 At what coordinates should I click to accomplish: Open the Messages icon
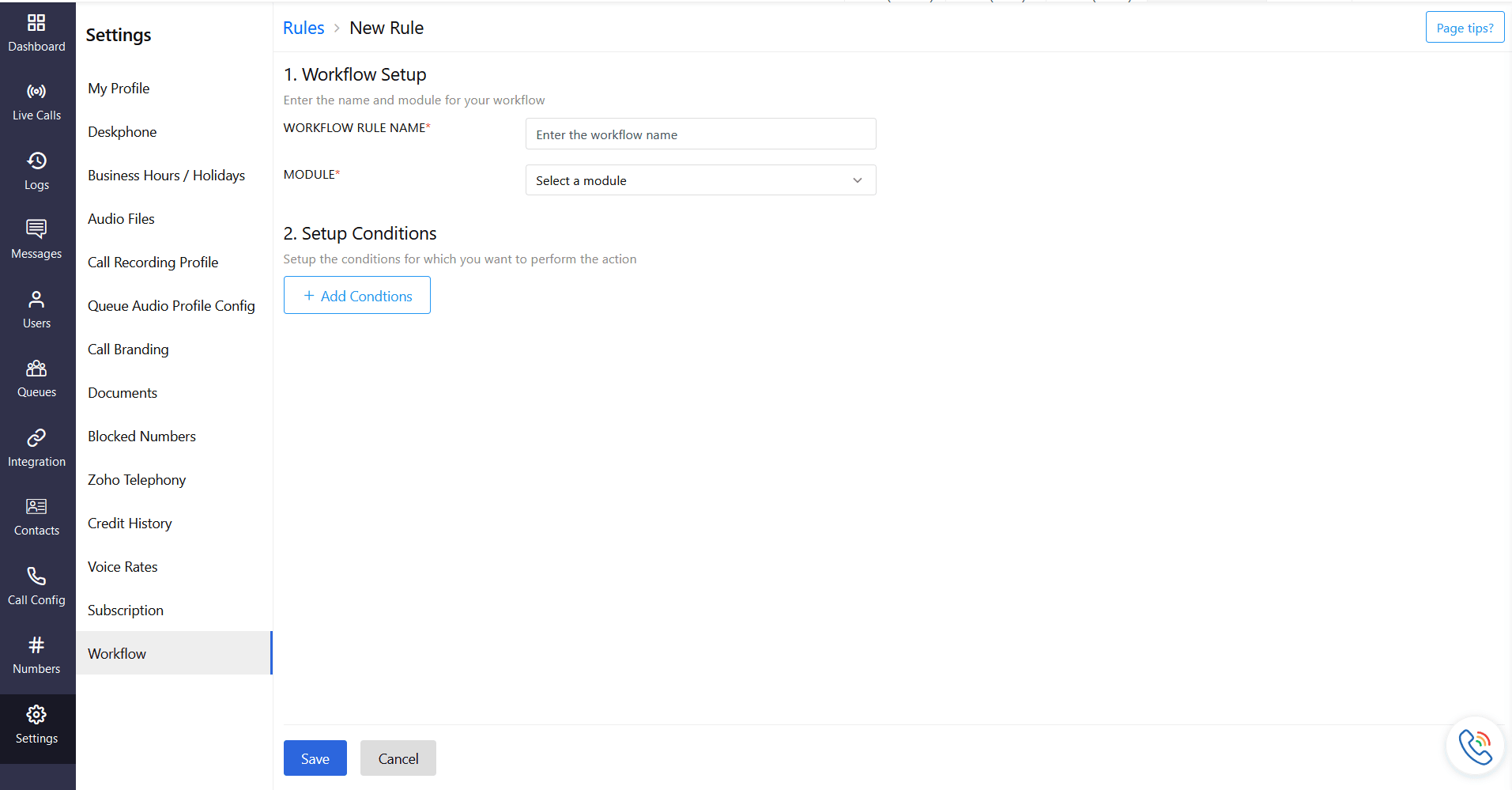(36, 230)
